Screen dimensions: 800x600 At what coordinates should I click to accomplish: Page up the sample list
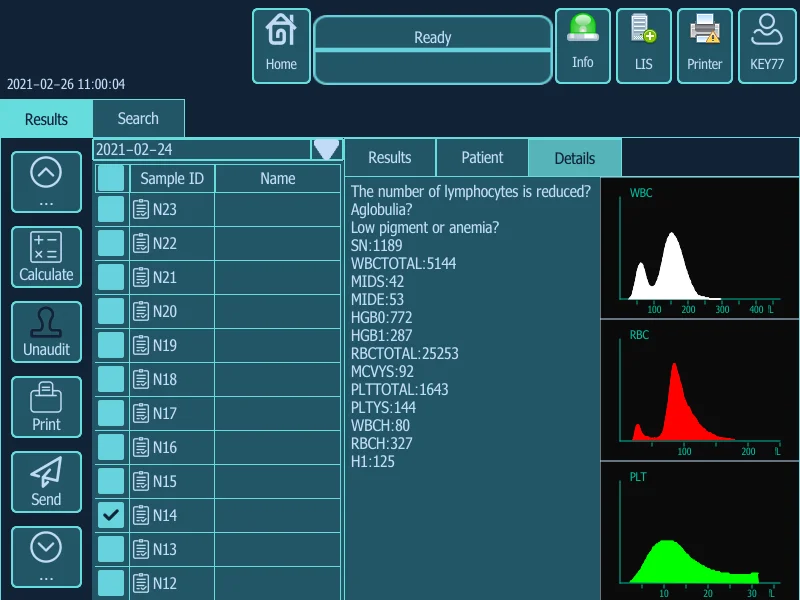[x=46, y=182]
